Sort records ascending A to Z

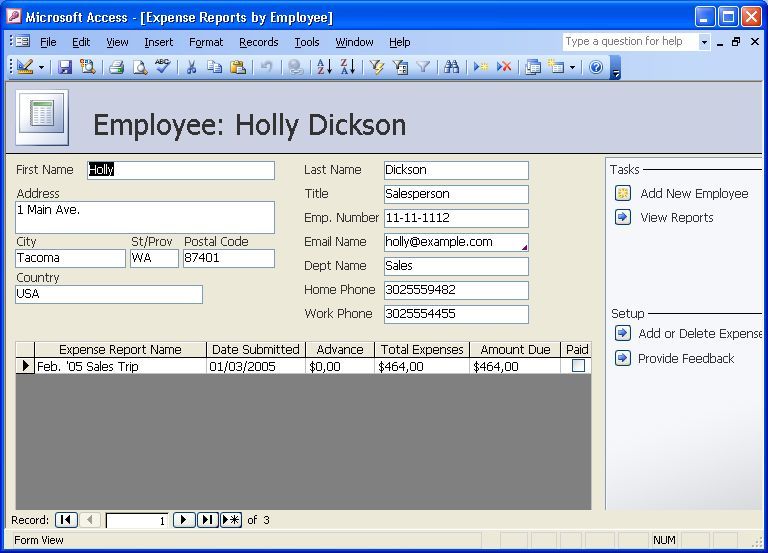[324, 67]
